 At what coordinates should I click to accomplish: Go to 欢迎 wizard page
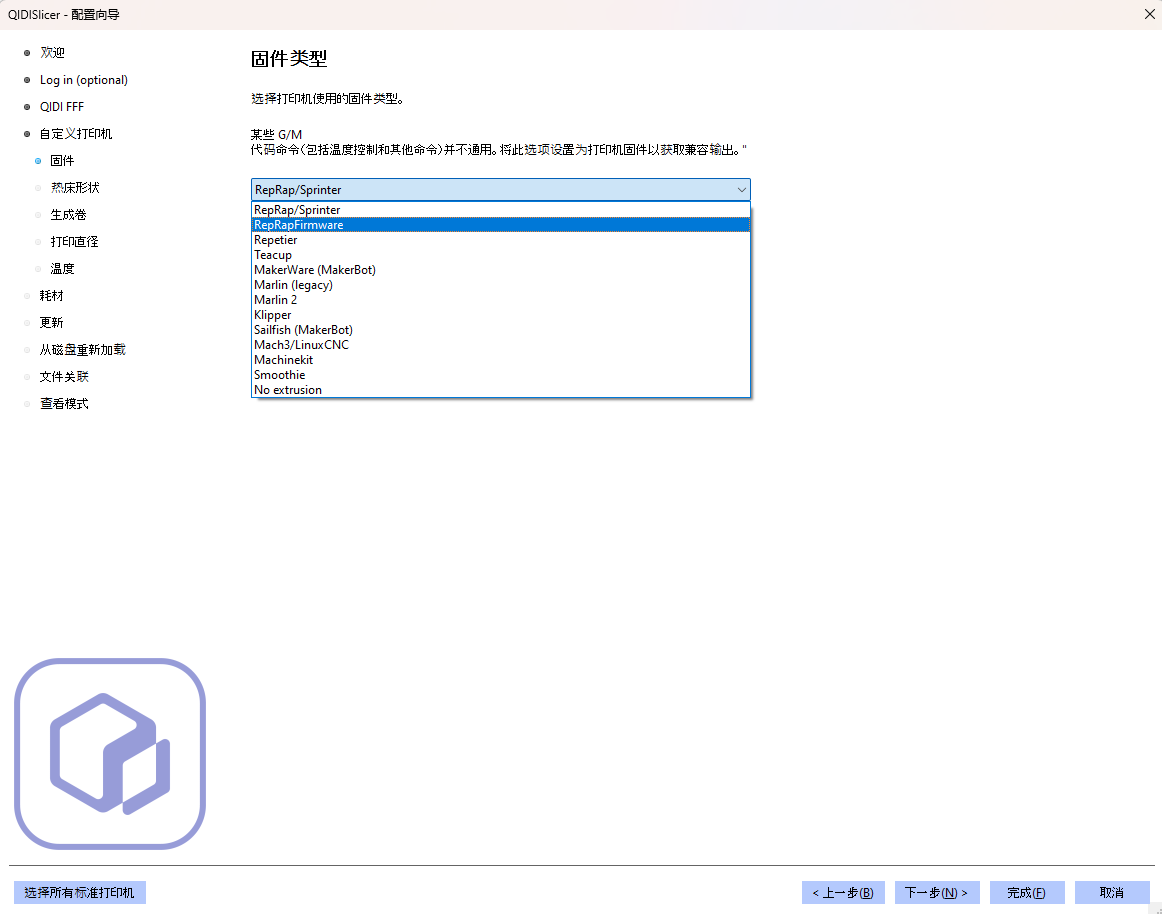pyautogui.click(x=53, y=53)
